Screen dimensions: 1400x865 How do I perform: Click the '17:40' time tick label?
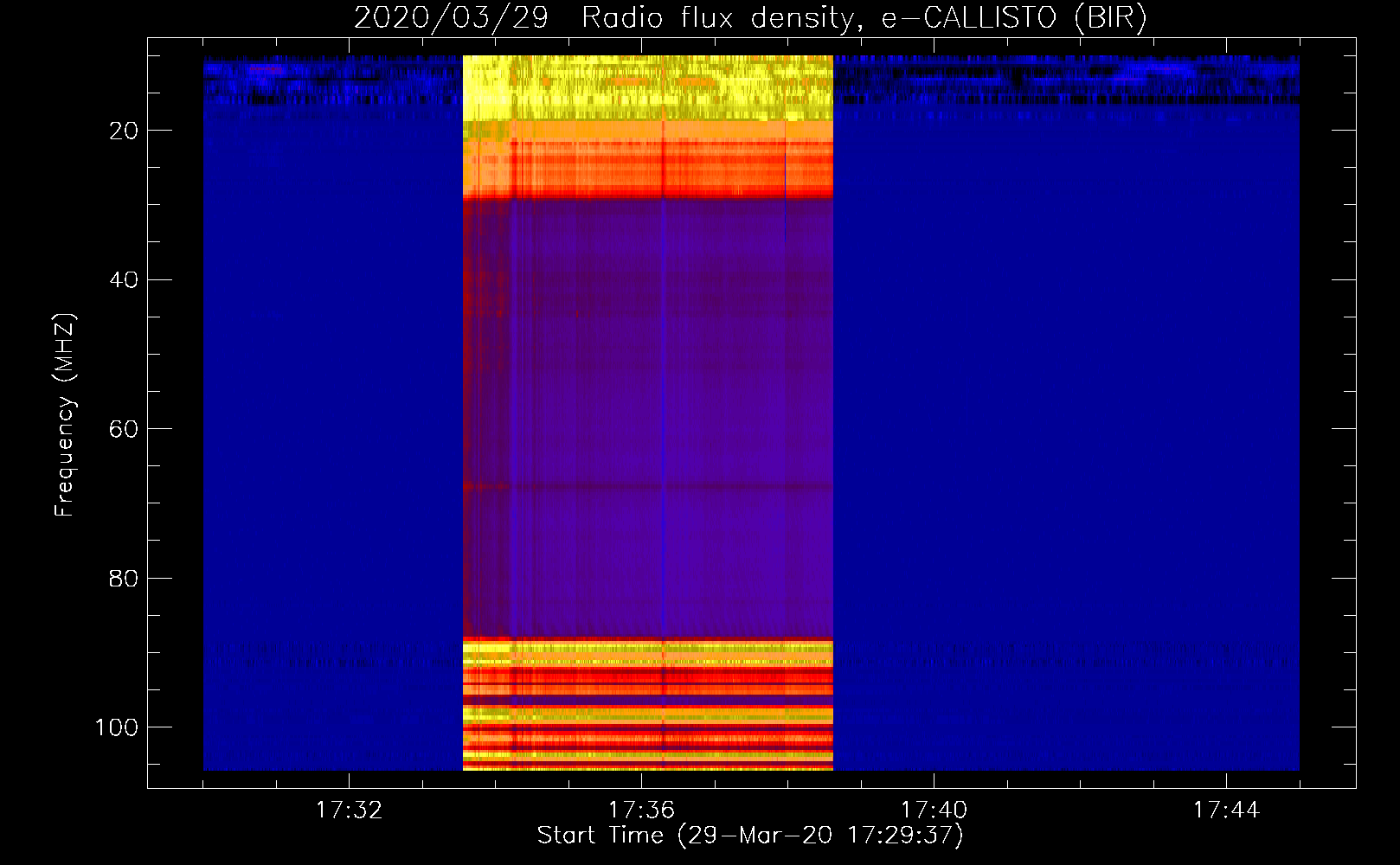coord(934,810)
